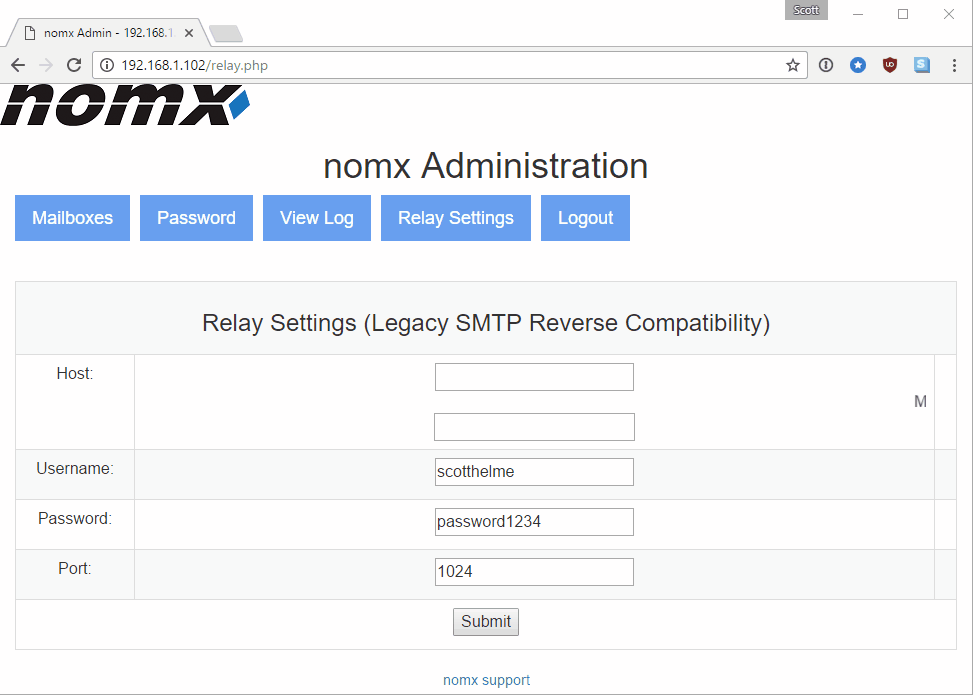973x695 pixels.
Task: Open the Relay Settings page
Action: (455, 218)
